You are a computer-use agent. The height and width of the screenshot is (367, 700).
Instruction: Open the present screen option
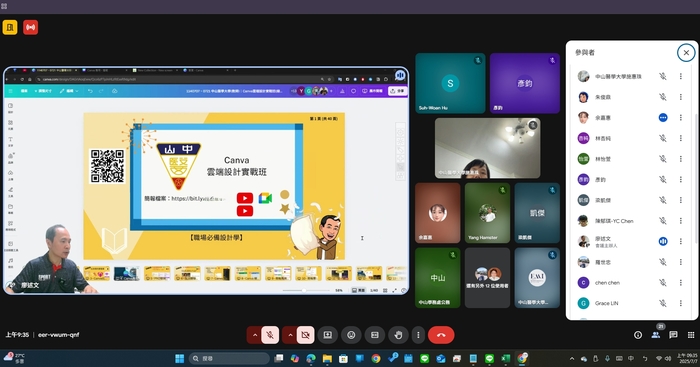[x=328, y=335]
